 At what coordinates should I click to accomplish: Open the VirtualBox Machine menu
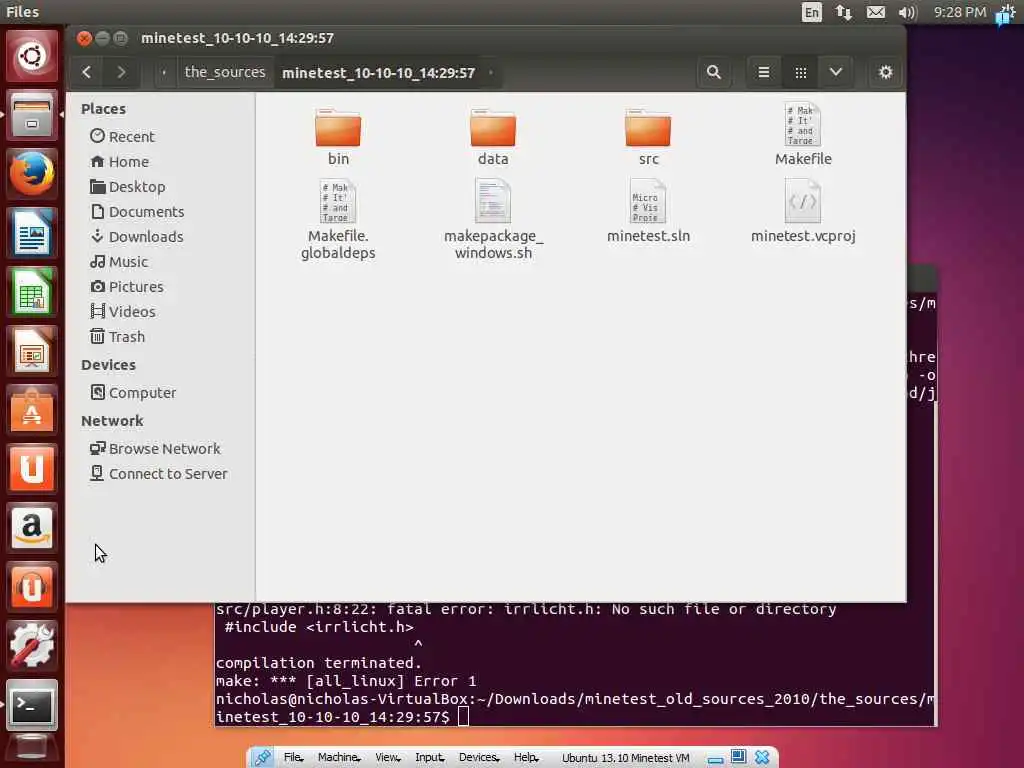tap(339, 758)
